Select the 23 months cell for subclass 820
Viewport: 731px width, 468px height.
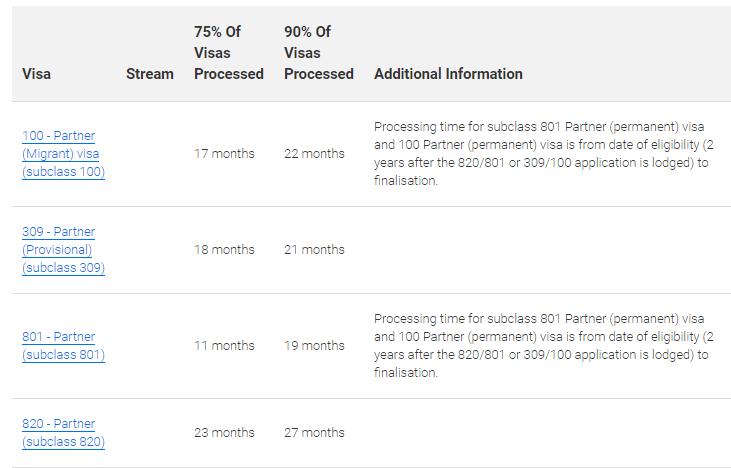point(224,433)
